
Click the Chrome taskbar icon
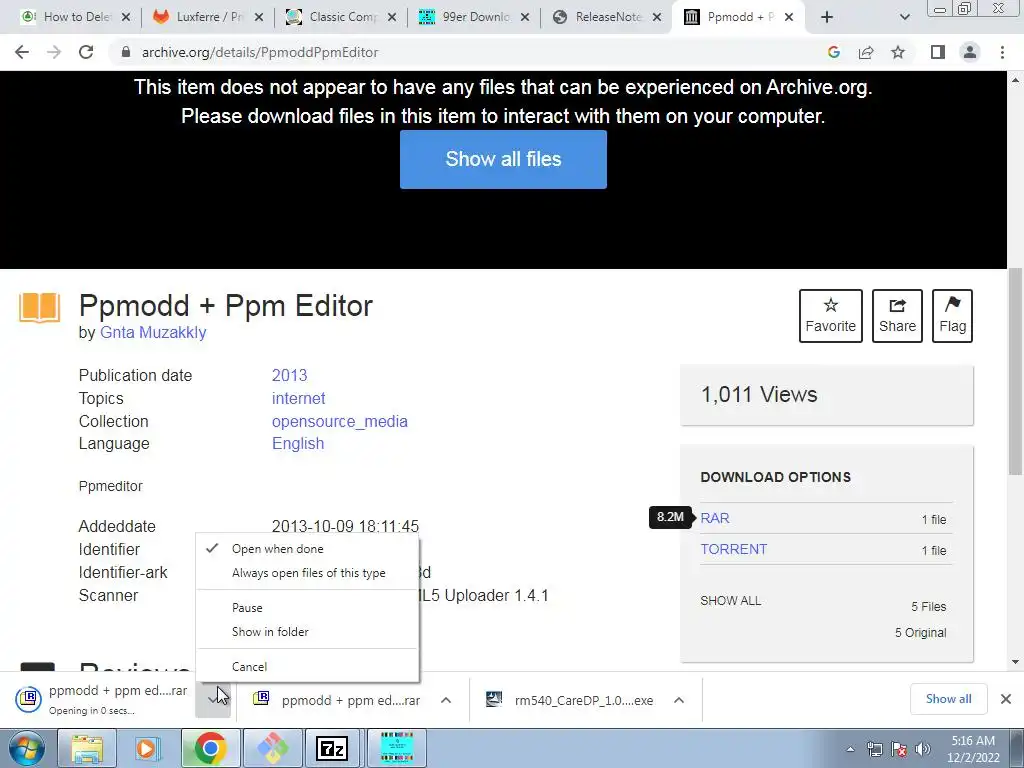click(210, 748)
